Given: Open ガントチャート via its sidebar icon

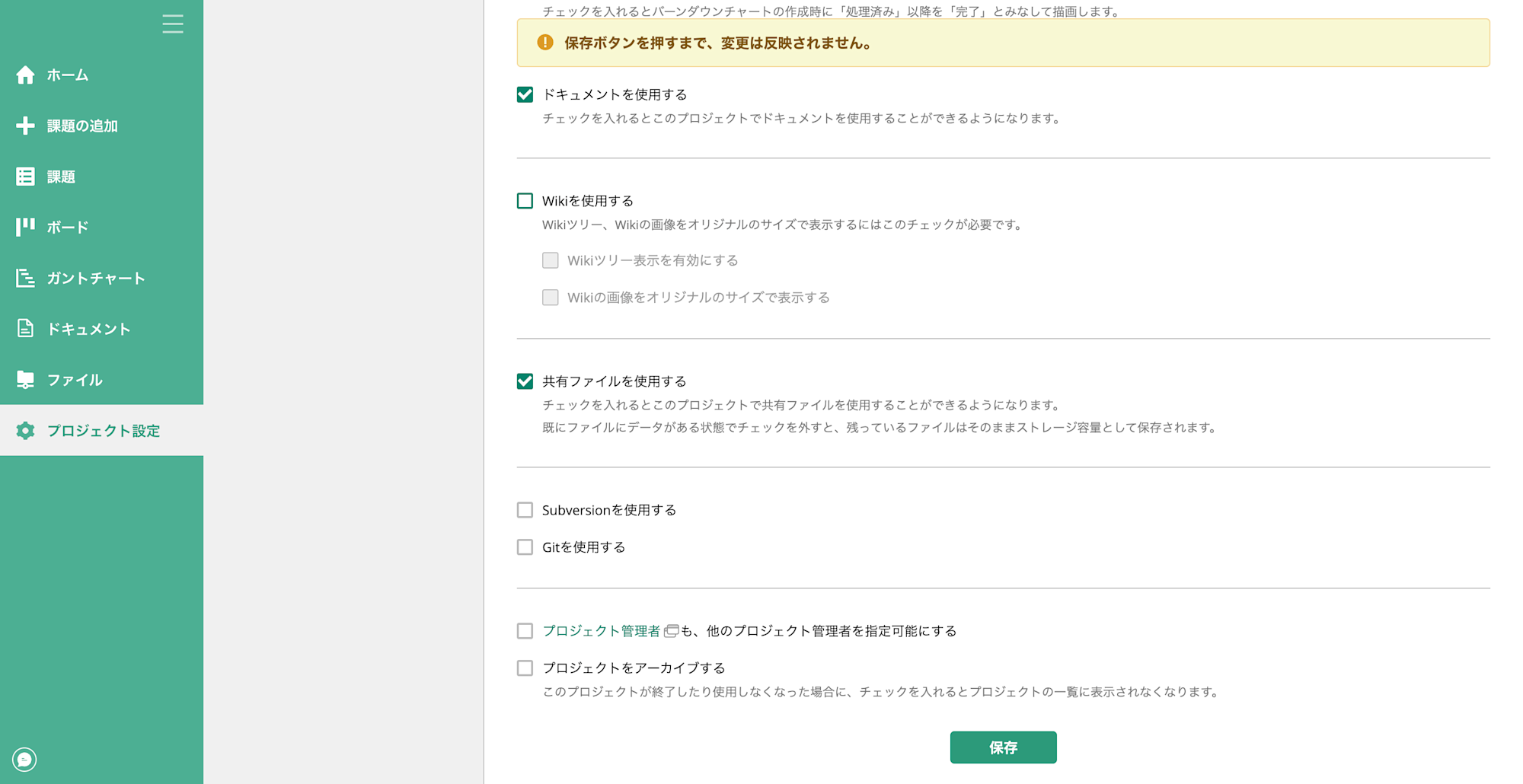Looking at the screenshot, I should tap(25, 278).
